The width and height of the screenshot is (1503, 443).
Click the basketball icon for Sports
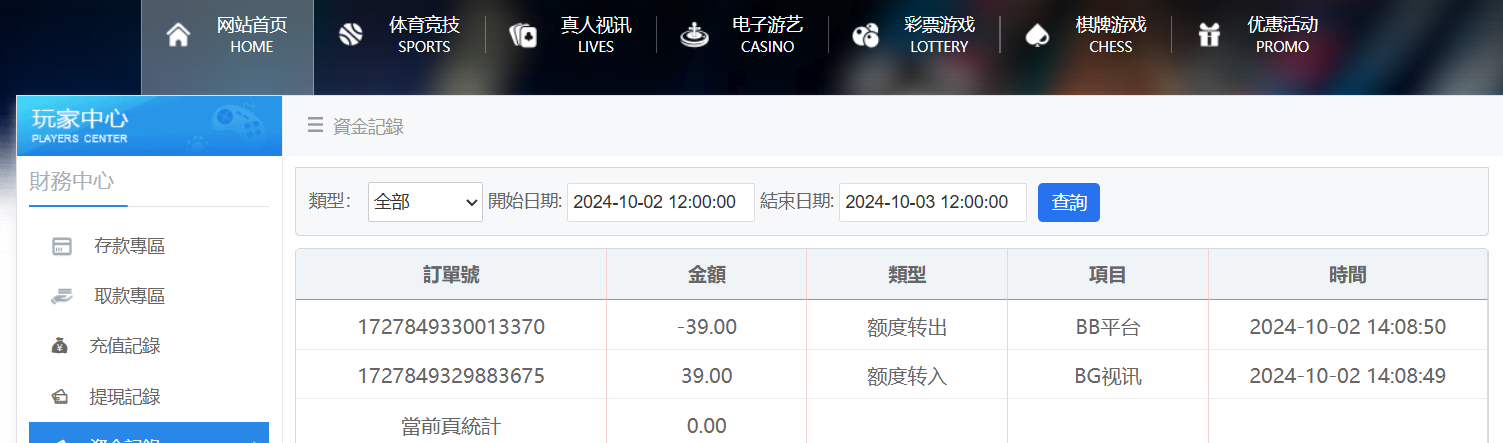(351, 35)
